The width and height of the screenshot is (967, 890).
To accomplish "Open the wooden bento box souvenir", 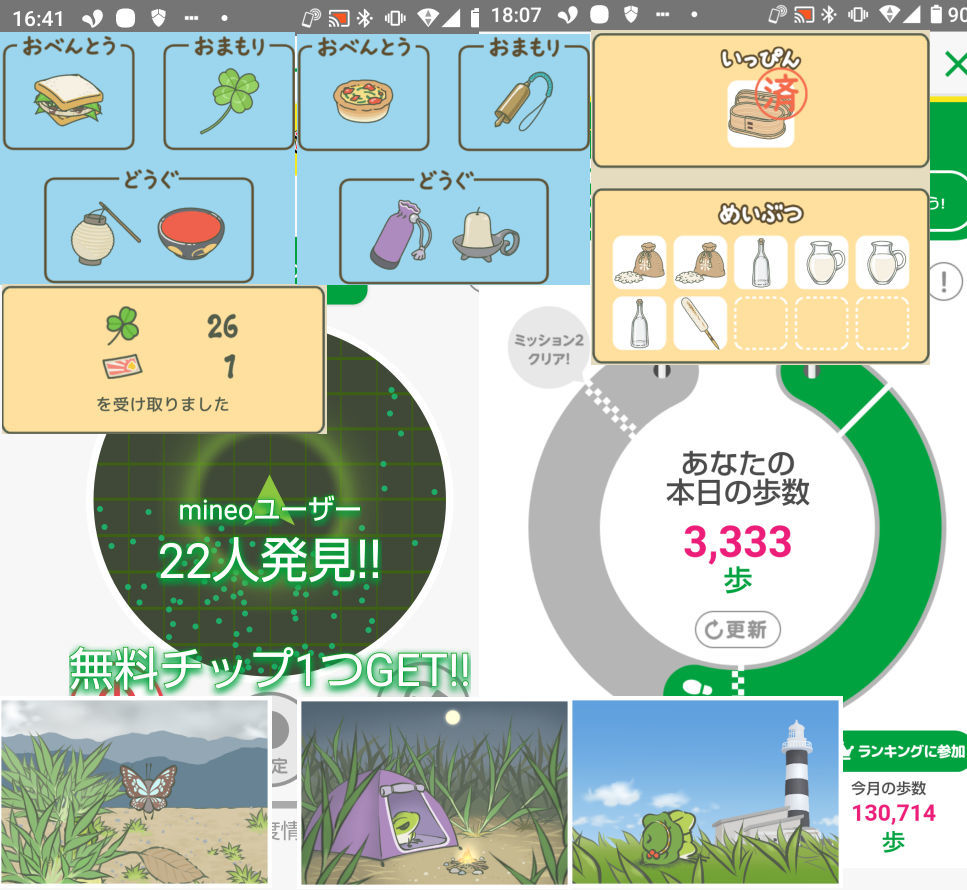I will coord(760,115).
